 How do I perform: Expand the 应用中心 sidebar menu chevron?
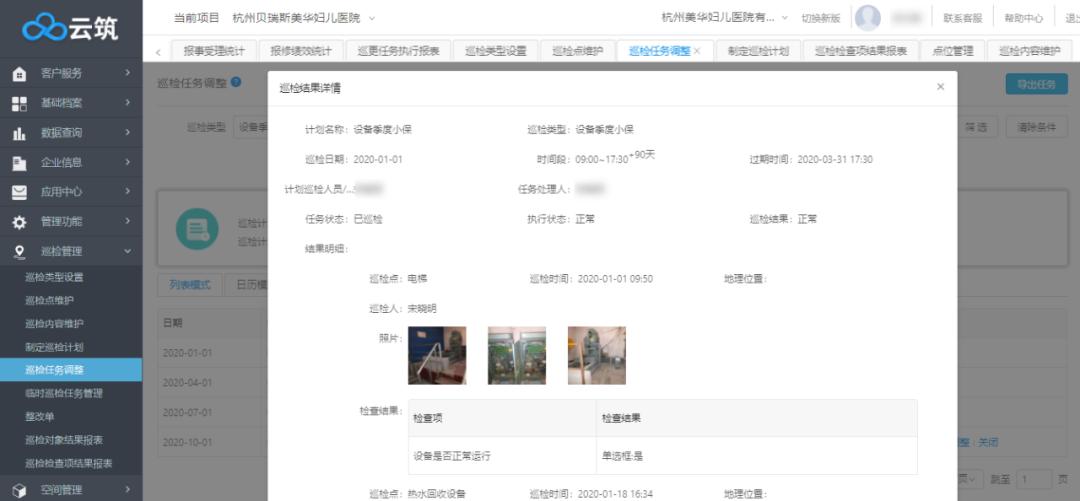(x=127, y=192)
